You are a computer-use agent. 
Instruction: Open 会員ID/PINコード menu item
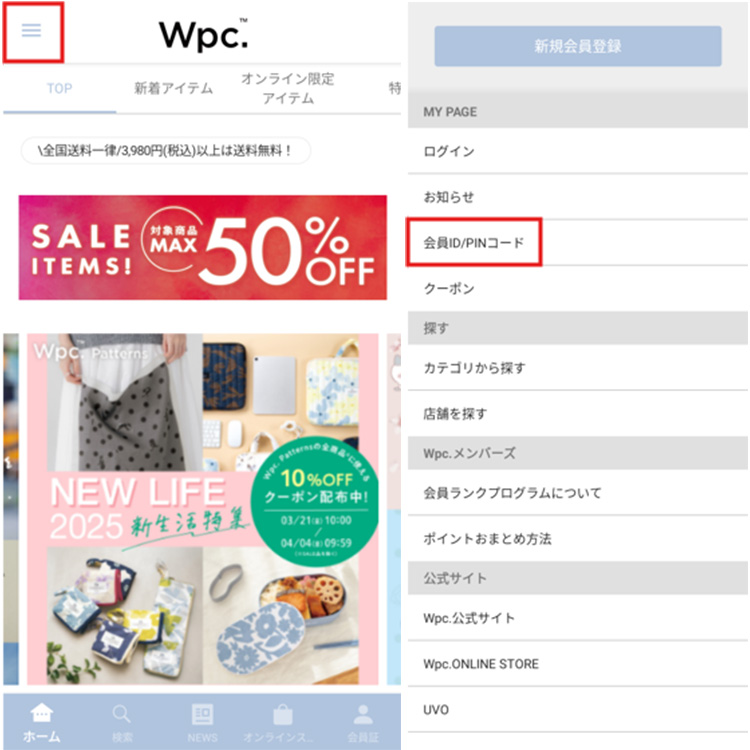[578, 243]
